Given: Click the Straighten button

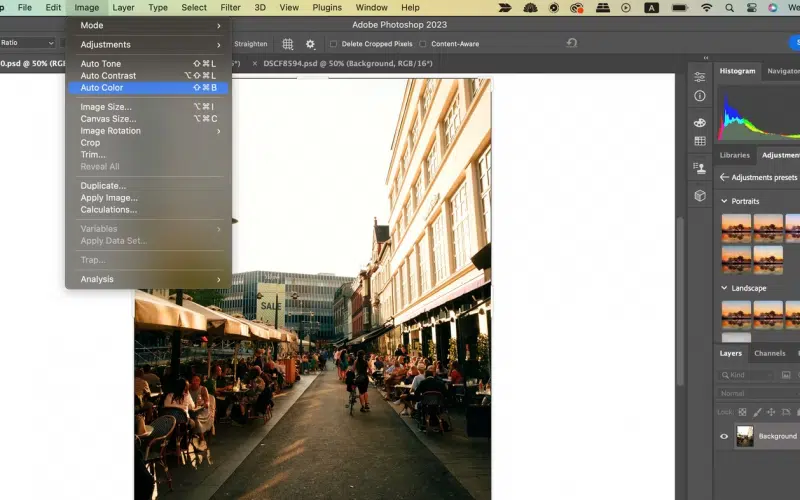Looking at the screenshot, I should [250, 44].
